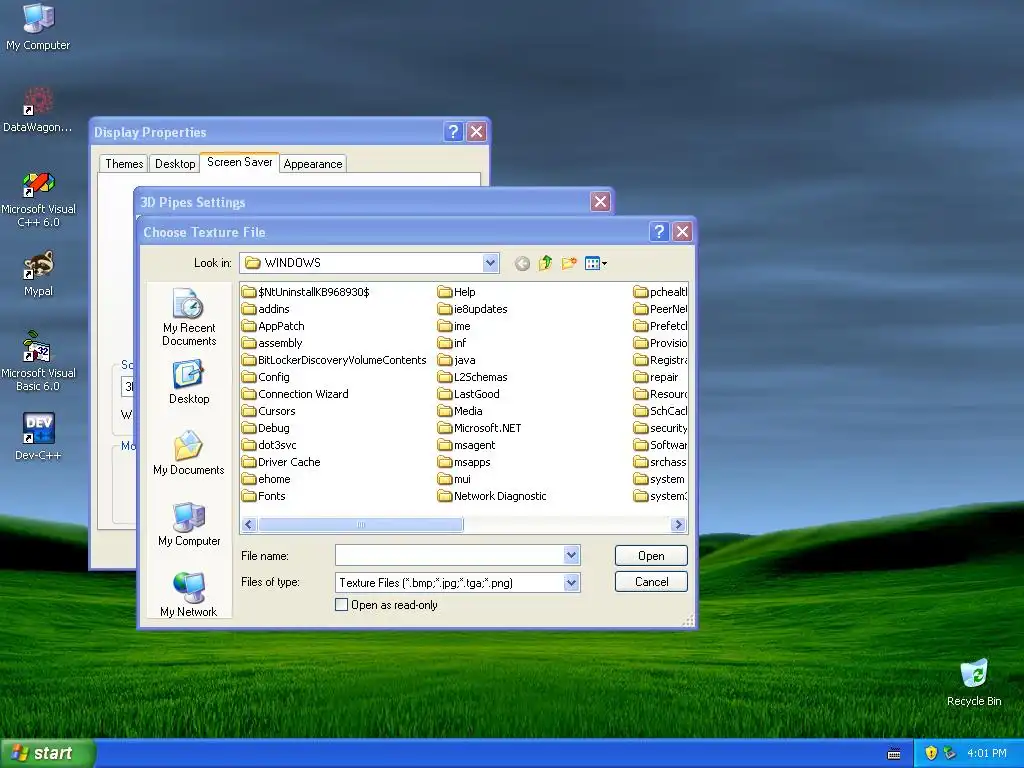Screen dimensions: 1024x768
Task: Click the Back navigation arrow icon
Action: click(522, 263)
